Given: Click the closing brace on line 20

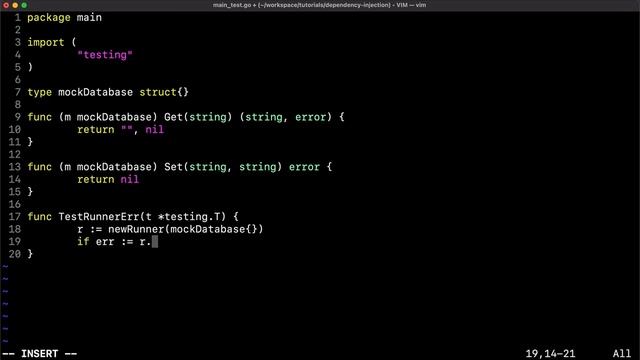Looking at the screenshot, I should (30, 254).
